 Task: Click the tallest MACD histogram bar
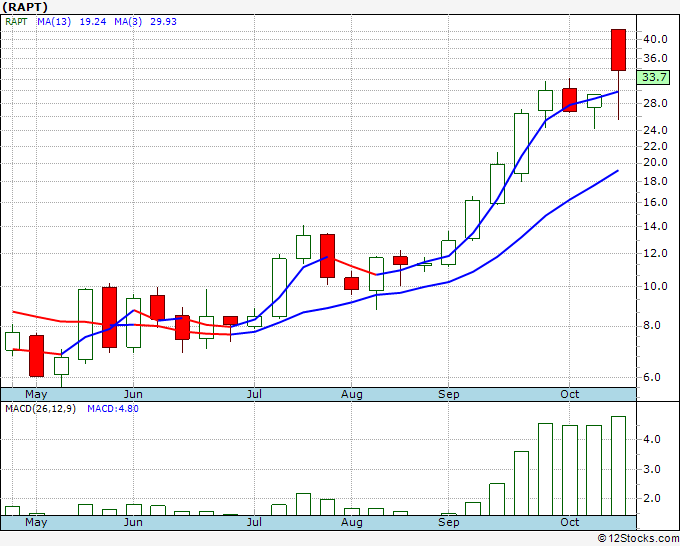tap(618, 466)
